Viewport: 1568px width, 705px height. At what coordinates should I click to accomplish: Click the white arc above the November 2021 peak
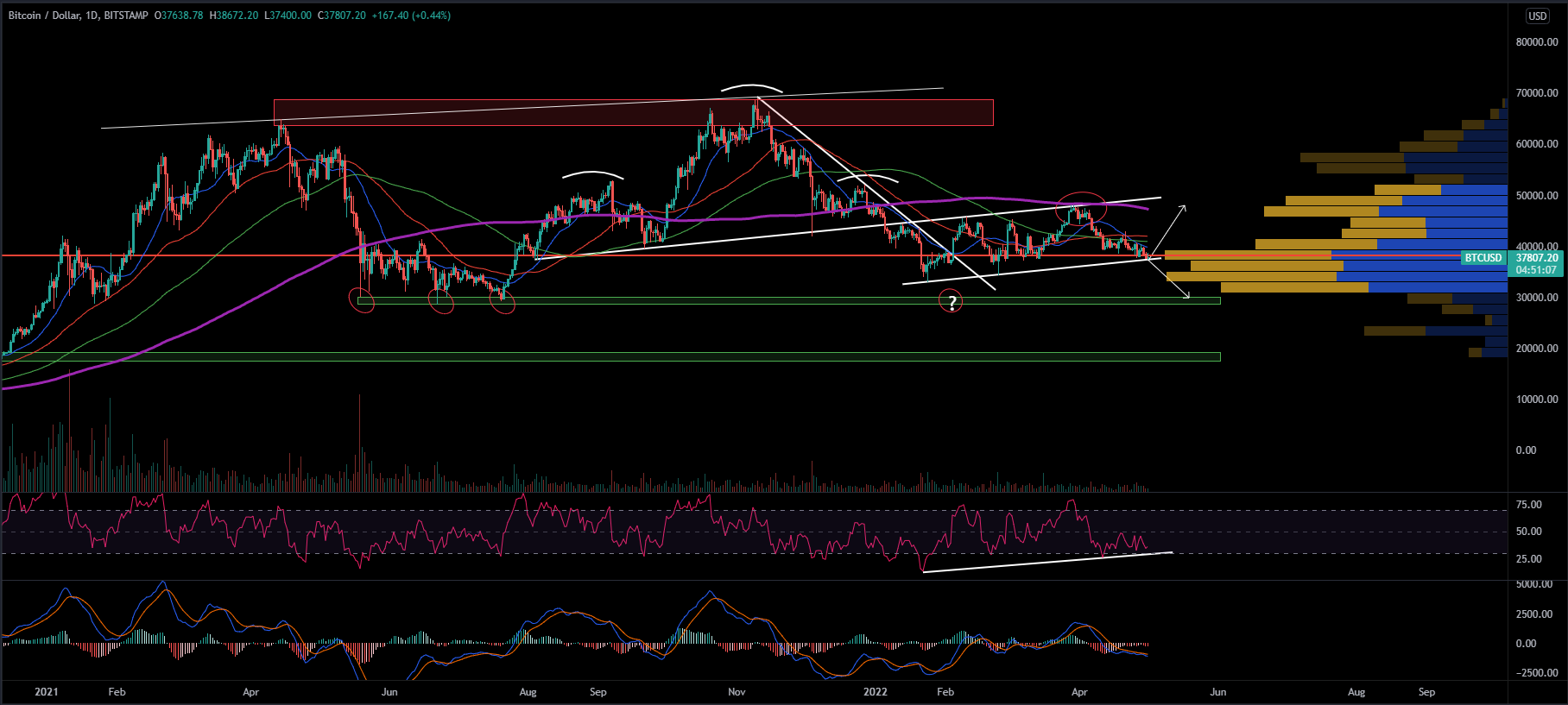pyautogui.click(x=752, y=87)
